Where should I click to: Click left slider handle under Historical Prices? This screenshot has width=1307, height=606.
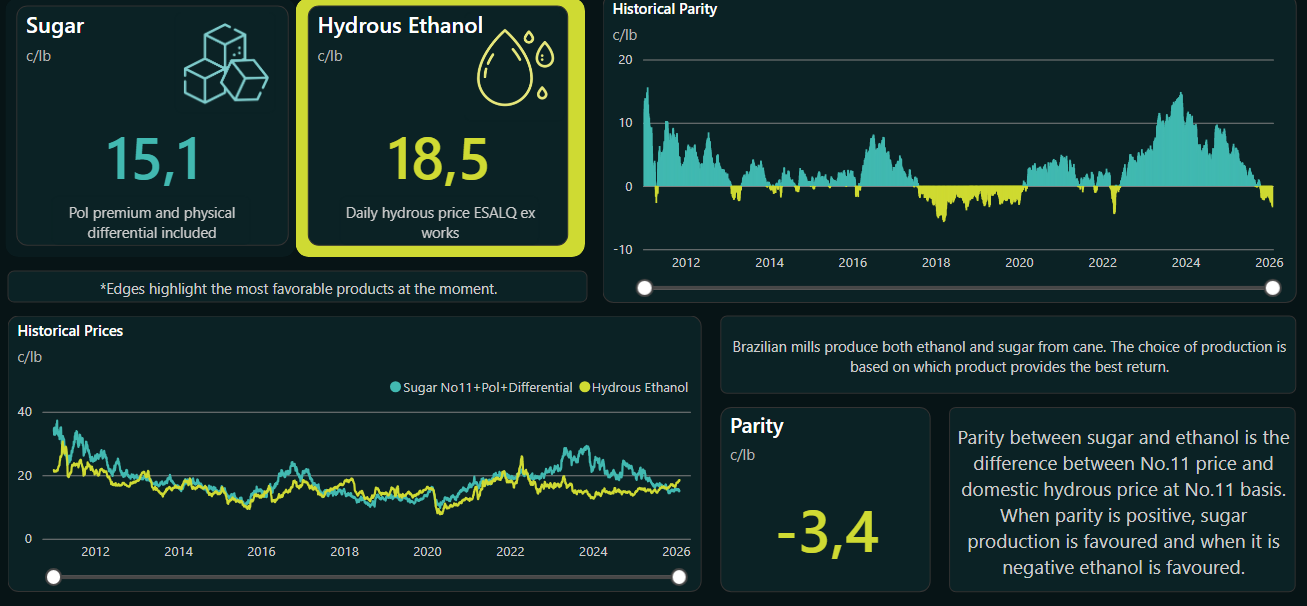54,577
